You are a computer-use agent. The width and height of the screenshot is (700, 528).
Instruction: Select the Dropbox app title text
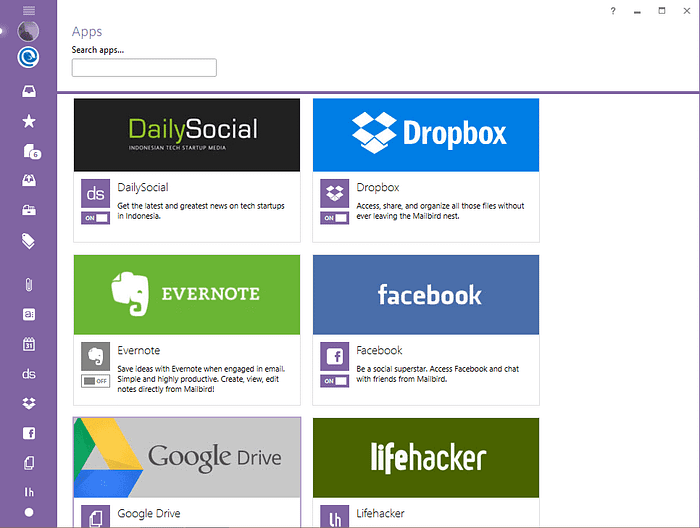coord(378,187)
